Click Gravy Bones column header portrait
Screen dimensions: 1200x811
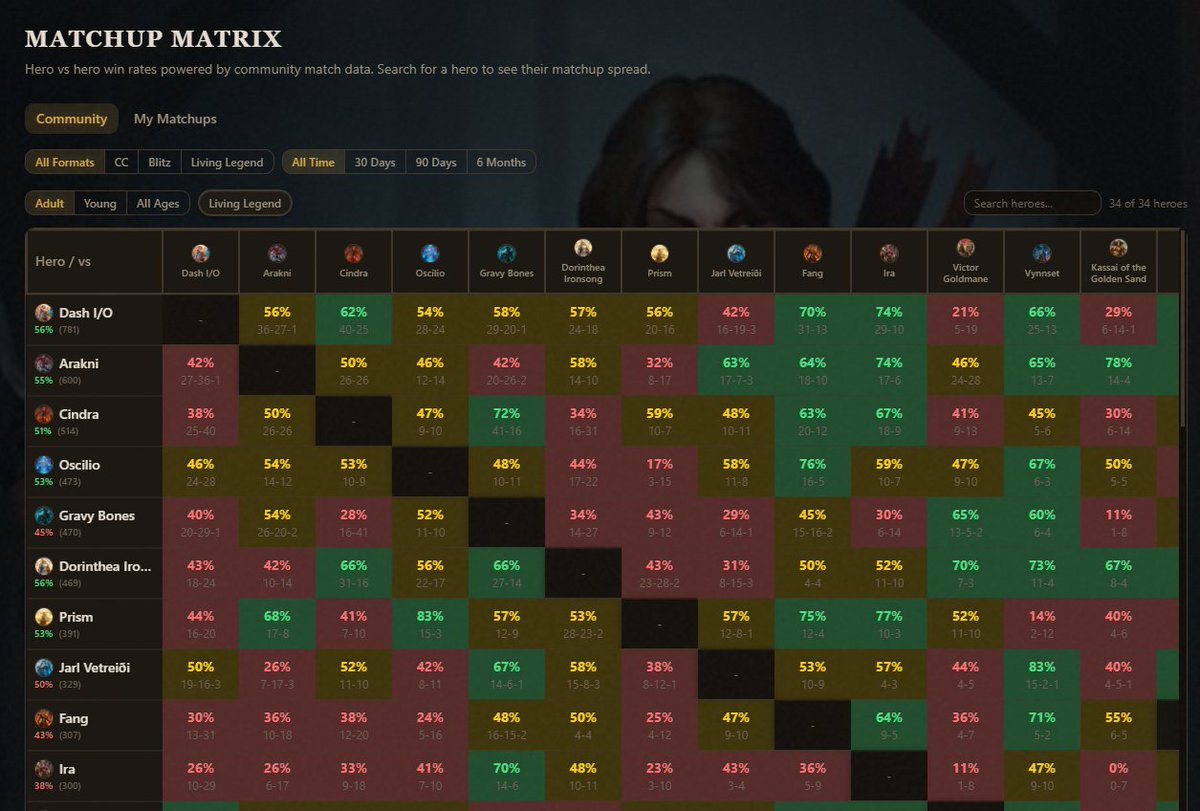click(x=507, y=253)
